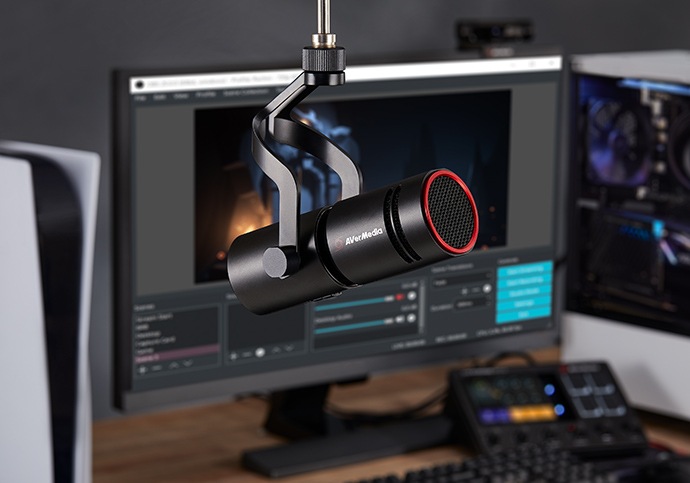This screenshot has width=690, height=483.
Task: Click the OBS logo in title bar
Action: pos(140,84)
